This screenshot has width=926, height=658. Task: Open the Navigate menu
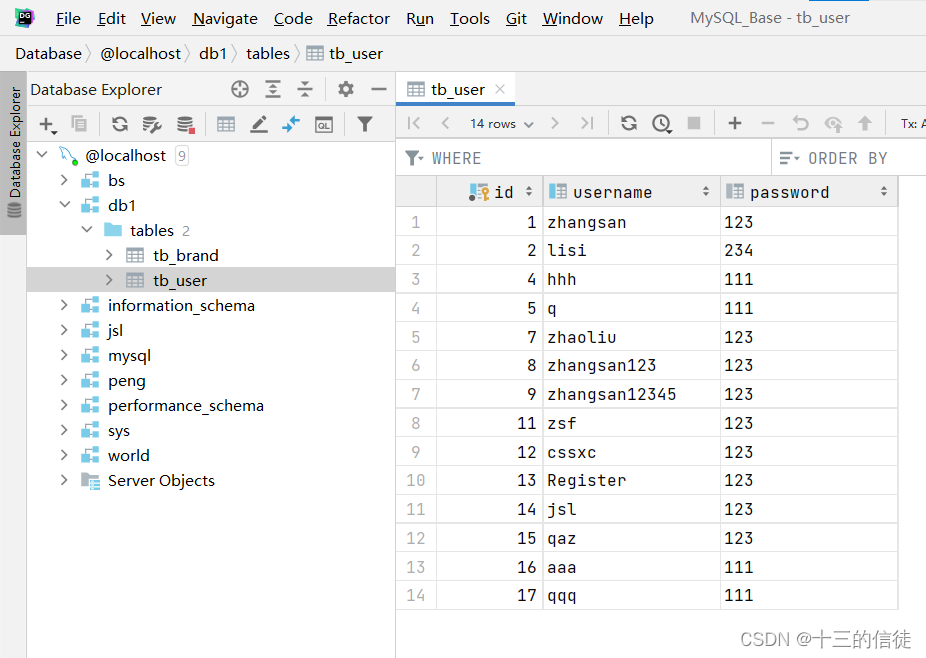225,18
